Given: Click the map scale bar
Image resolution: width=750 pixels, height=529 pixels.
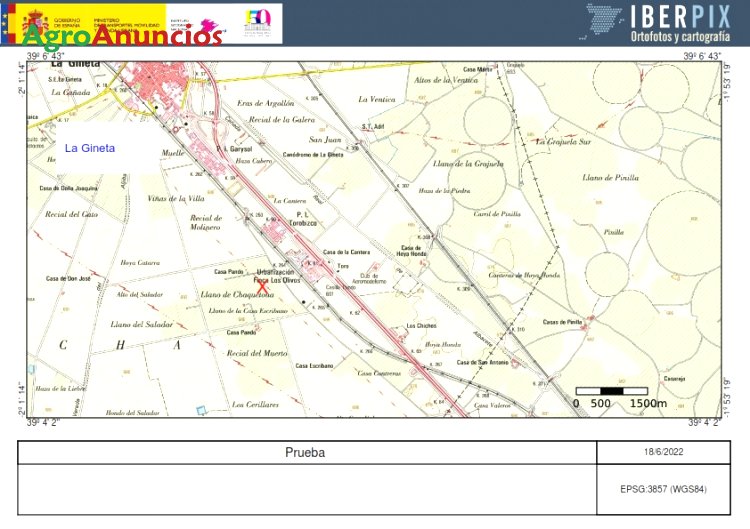Looking at the screenshot, I should [612, 391].
